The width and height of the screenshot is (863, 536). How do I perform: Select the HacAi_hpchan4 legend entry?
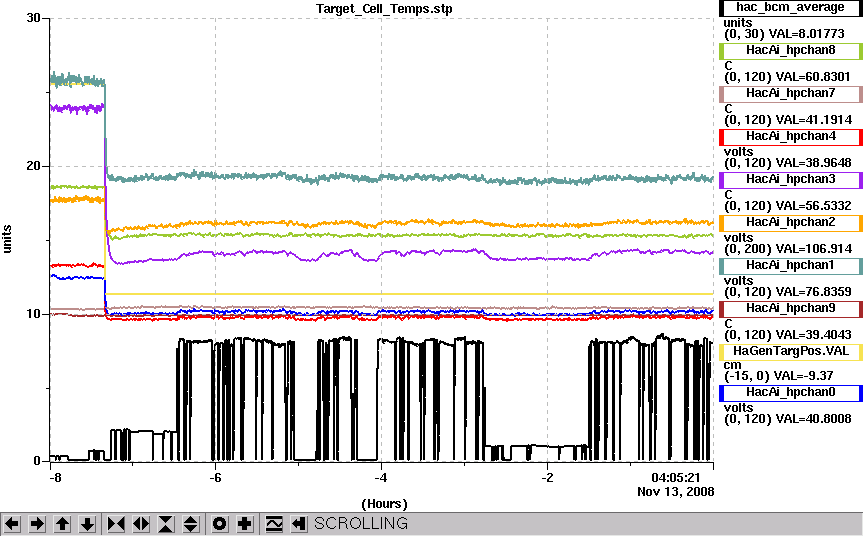[790, 136]
